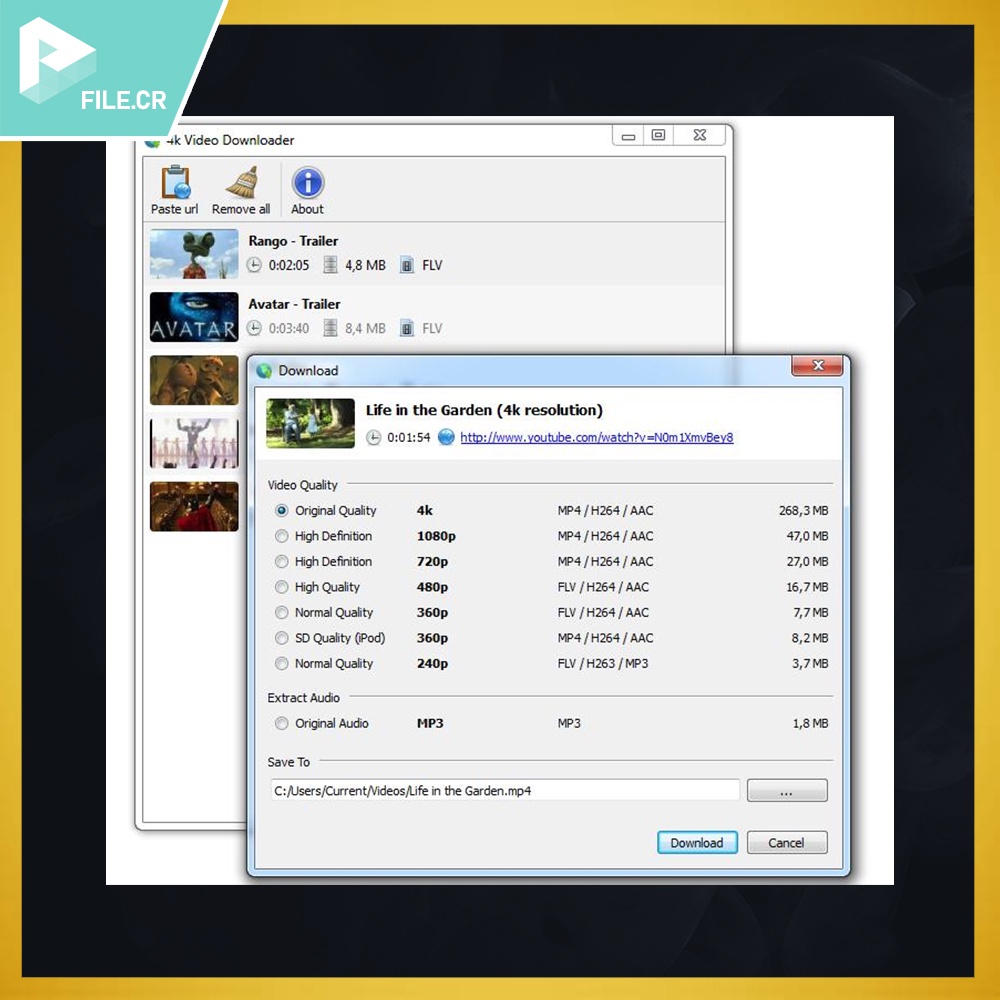Open the YouTube video URL link
Screen dimensions: 1000x1000
click(x=597, y=438)
